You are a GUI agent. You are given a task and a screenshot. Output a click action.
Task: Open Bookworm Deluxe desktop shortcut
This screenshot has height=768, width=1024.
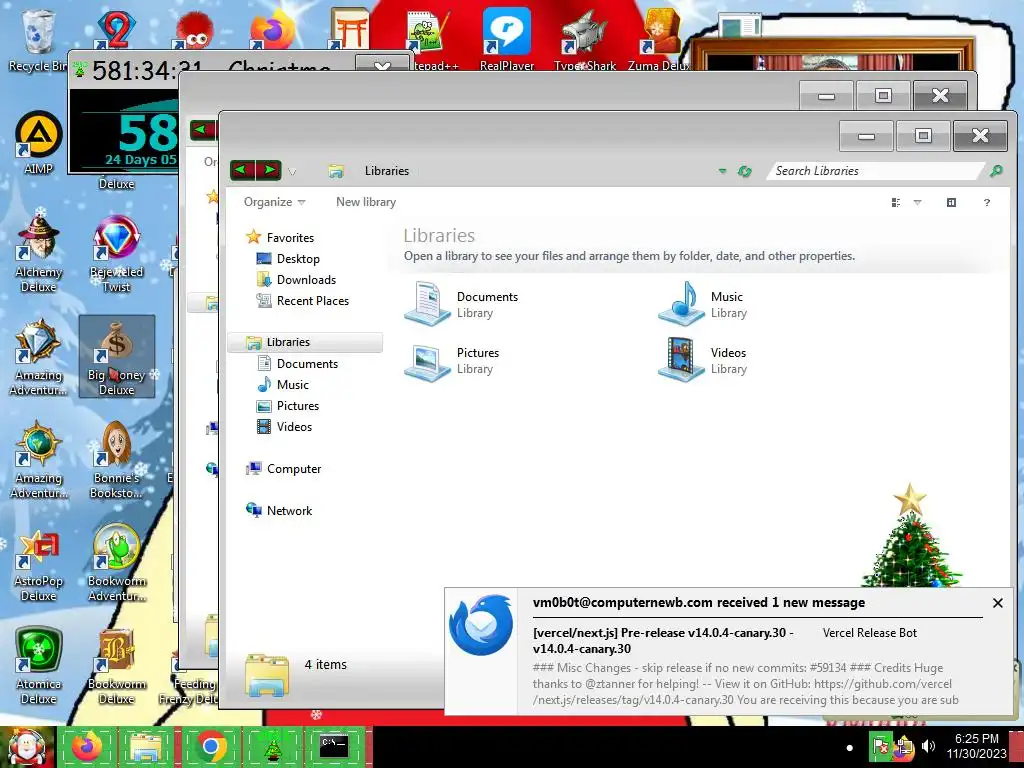click(116, 666)
